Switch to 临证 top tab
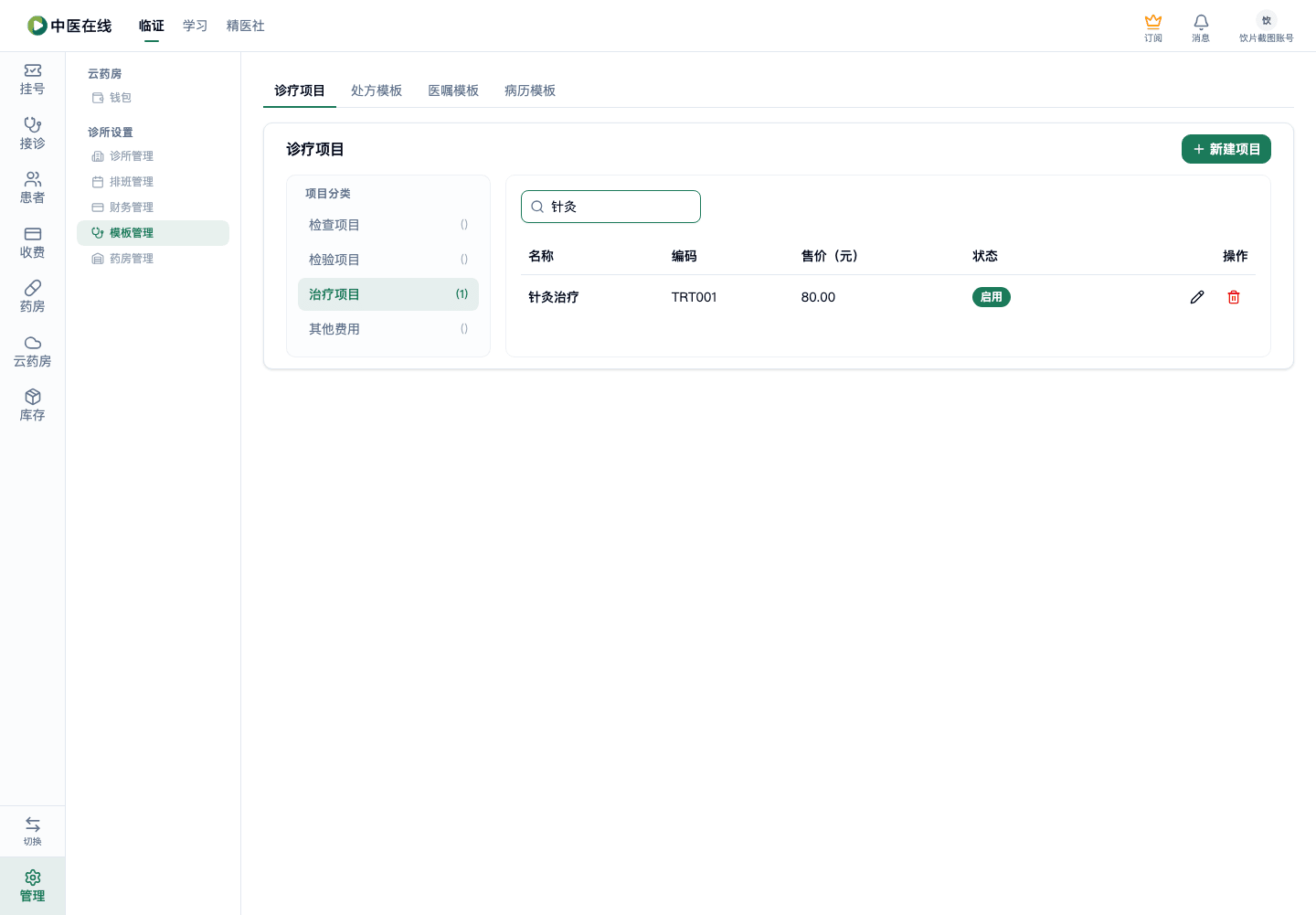This screenshot has width=1316, height=915. pos(152,26)
